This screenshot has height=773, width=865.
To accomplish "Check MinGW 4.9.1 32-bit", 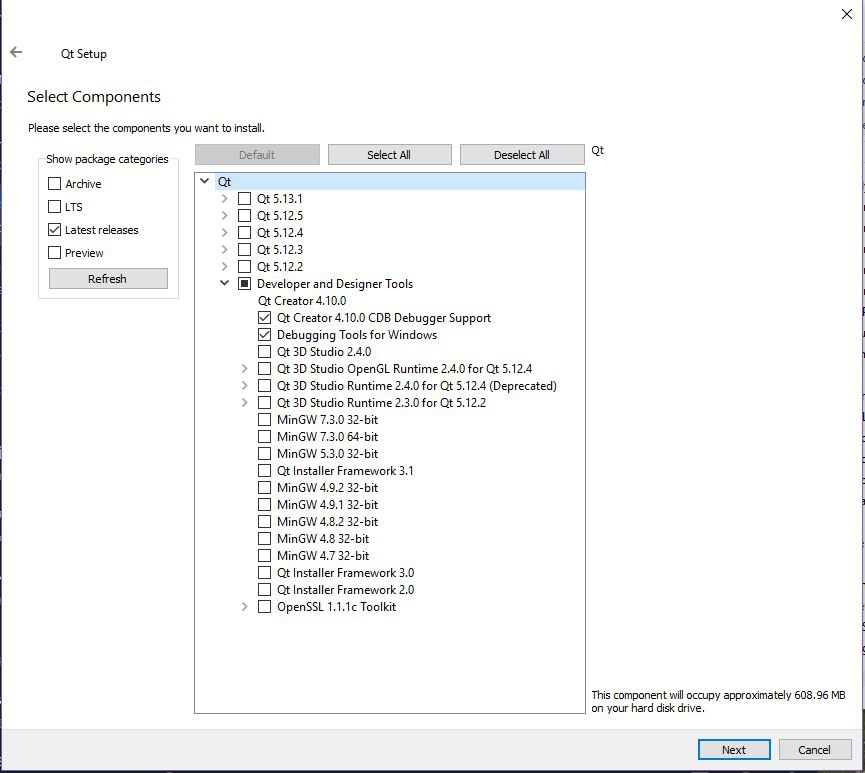I will [x=264, y=504].
